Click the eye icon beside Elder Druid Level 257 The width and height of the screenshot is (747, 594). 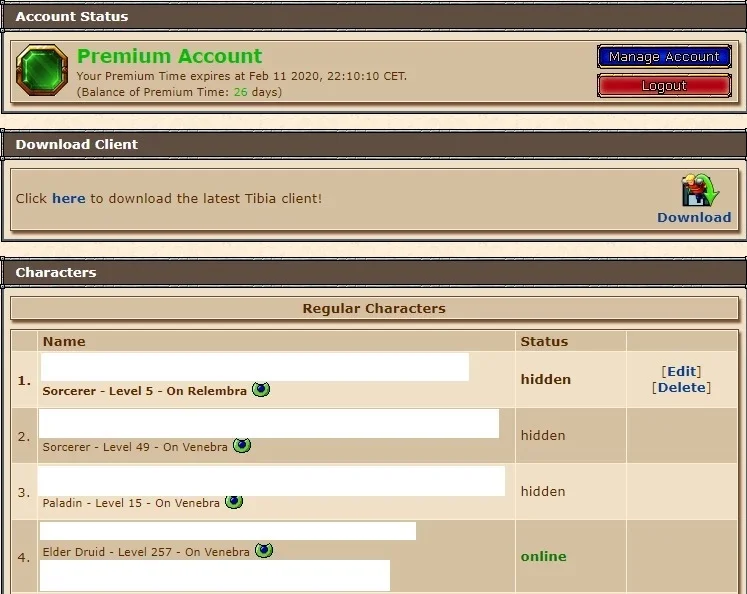[264, 550]
